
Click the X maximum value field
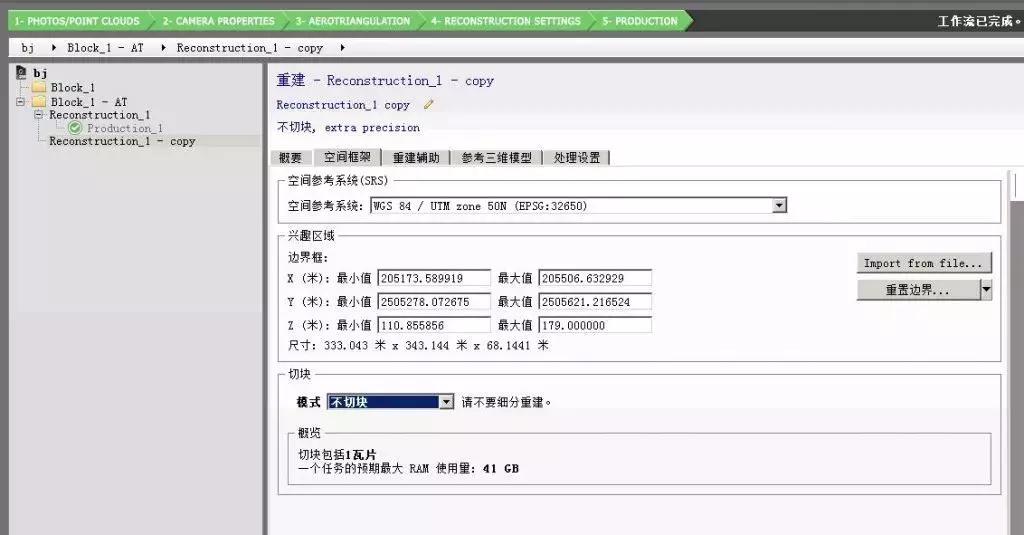(x=595, y=278)
